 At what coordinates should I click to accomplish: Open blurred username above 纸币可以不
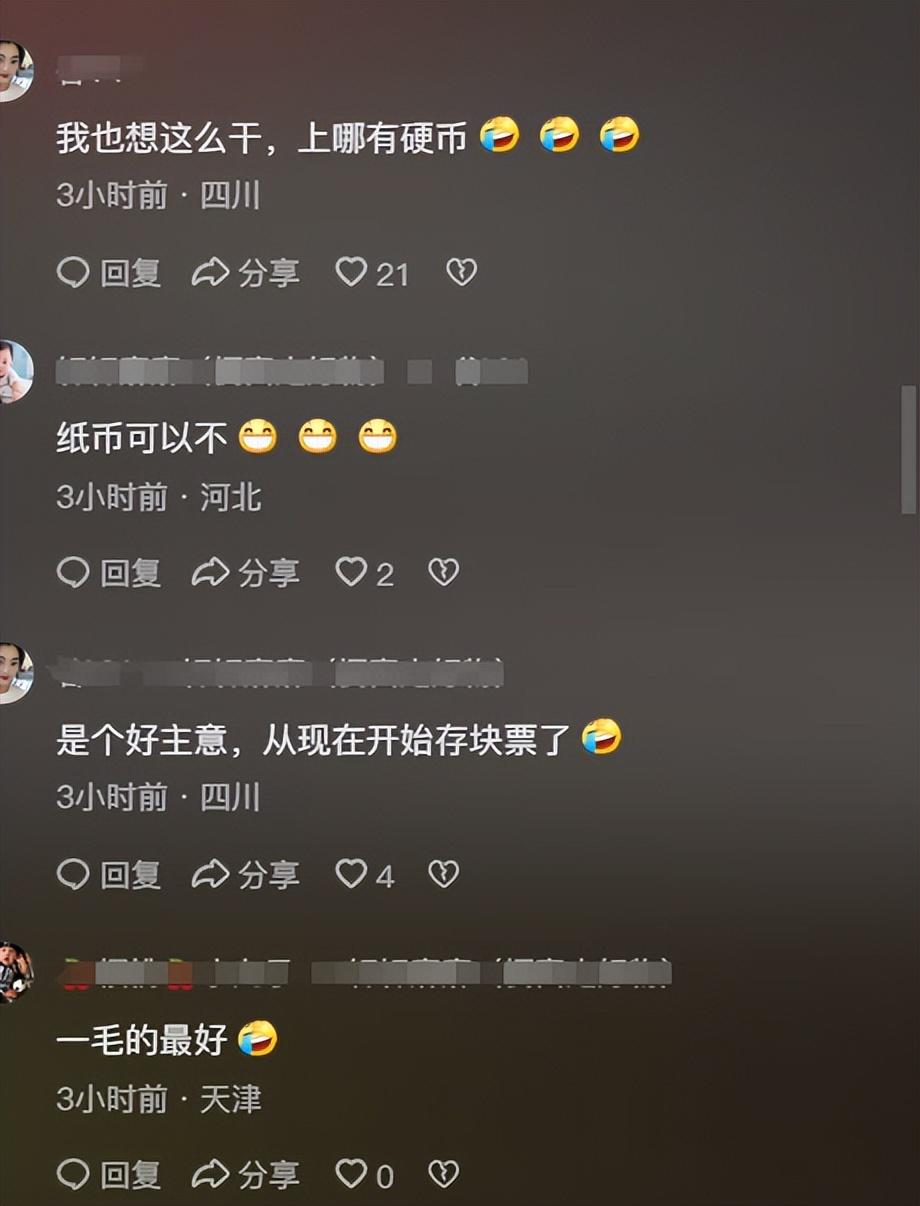click(292, 371)
